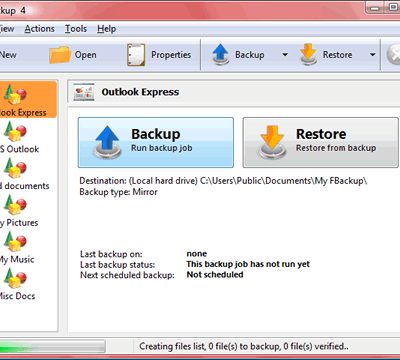Click the 'Backup type: Mirror' text
400x360 pixels.
click(118, 192)
